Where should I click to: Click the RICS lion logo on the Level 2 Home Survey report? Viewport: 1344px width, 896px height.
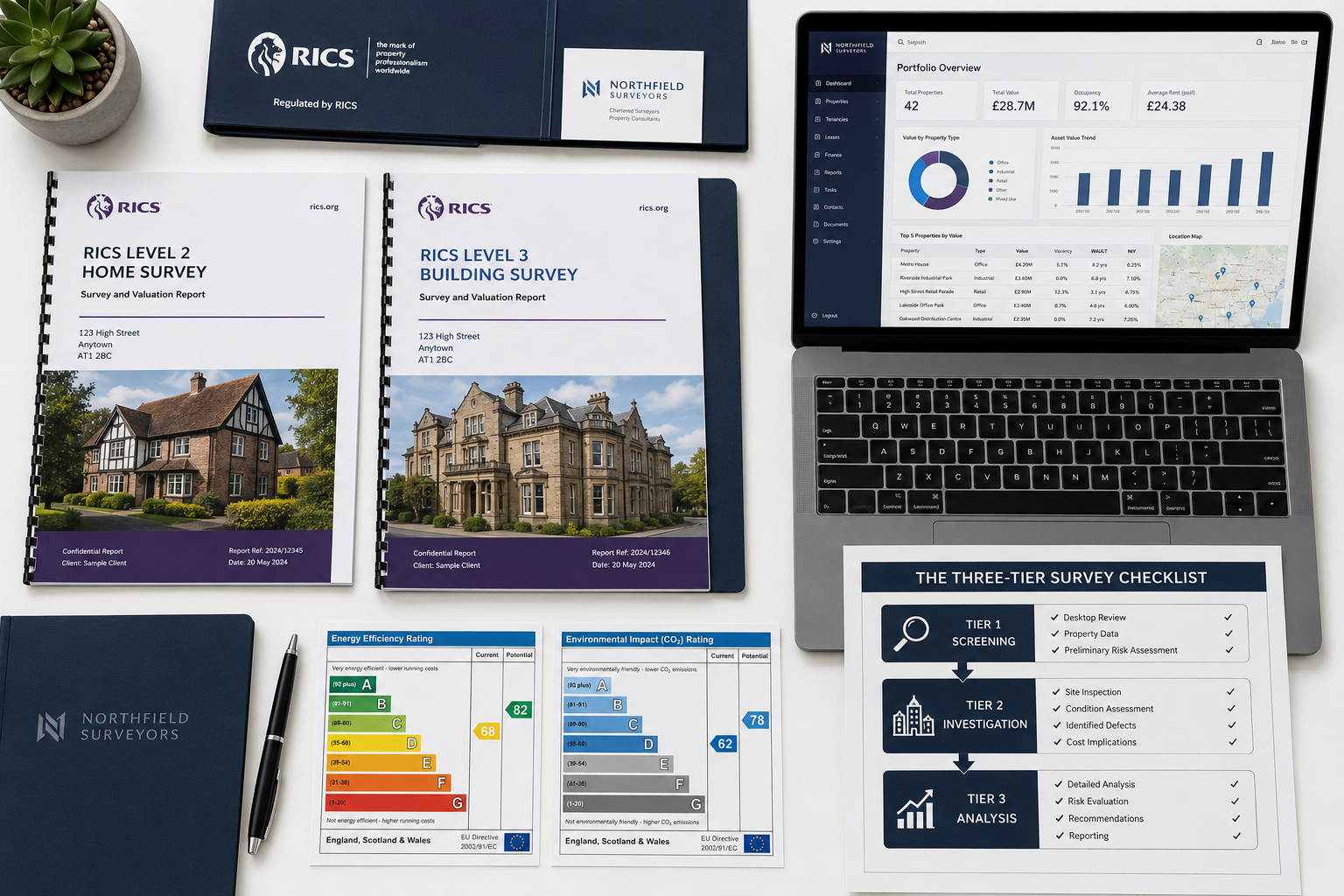[x=100, y=206]
